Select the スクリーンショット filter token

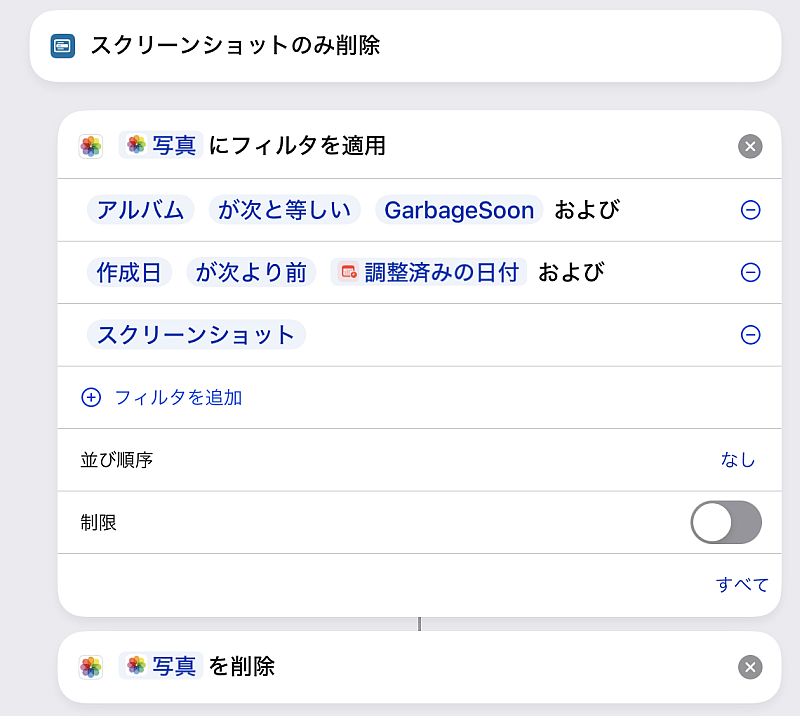[x=196, y=335]
